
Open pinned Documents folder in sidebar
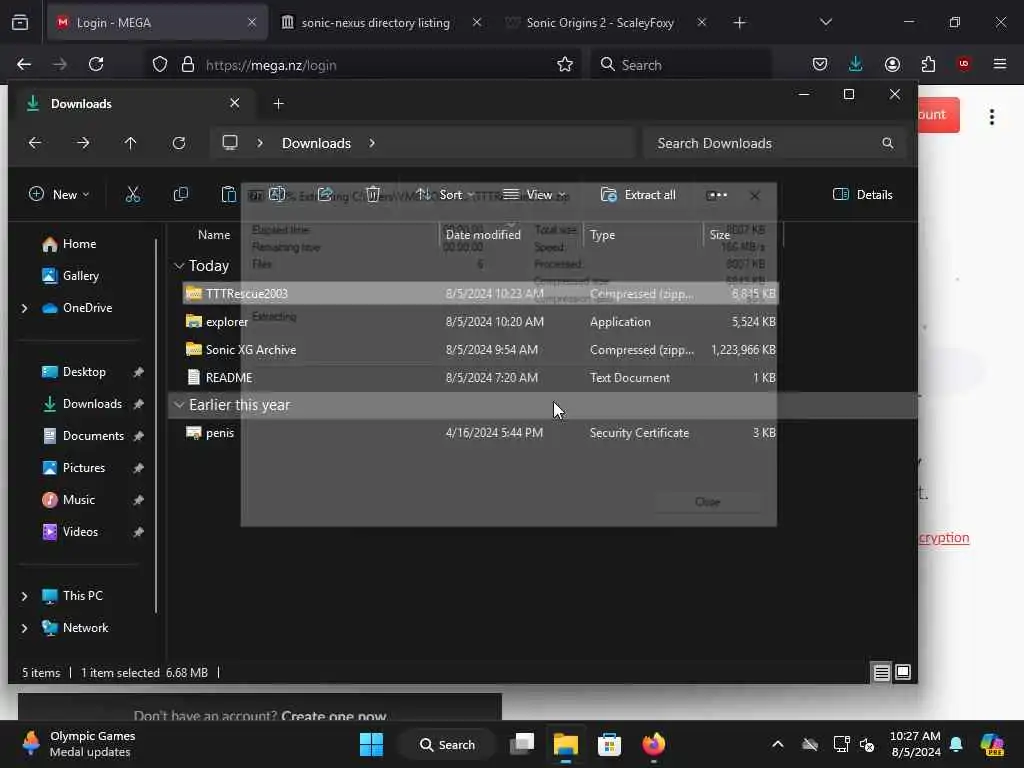93,436
